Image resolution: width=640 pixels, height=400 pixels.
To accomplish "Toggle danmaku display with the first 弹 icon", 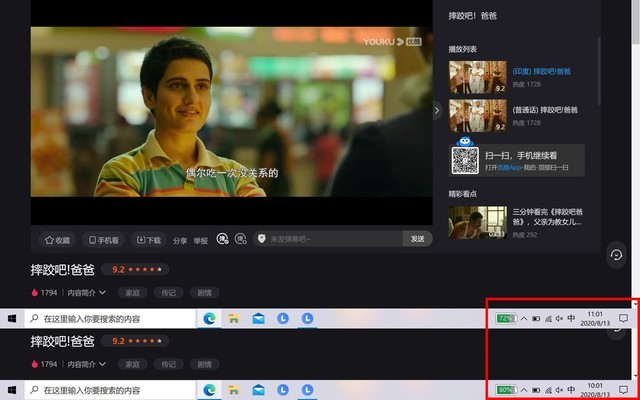I will click(x=222, y=239).
